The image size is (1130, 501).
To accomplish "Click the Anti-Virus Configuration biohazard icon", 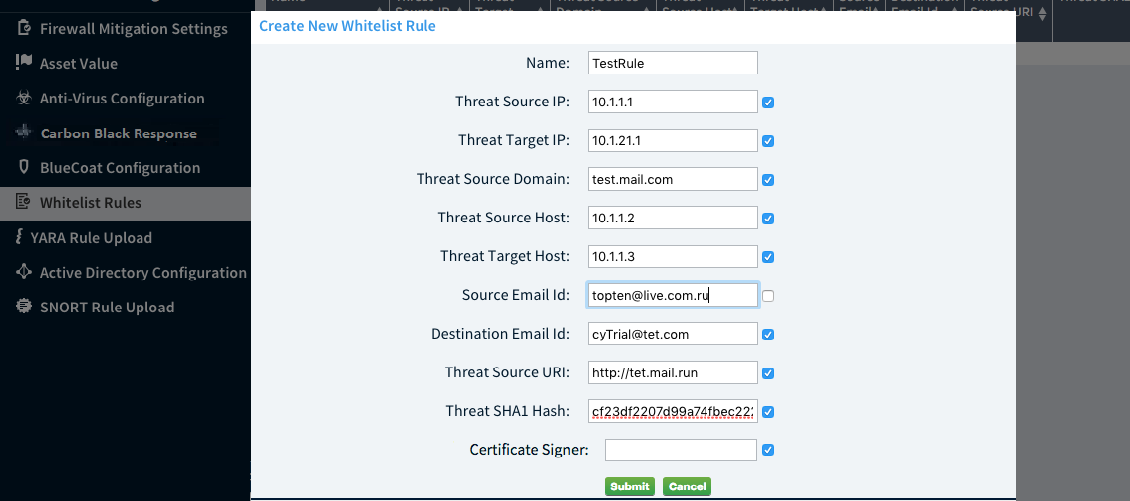I will click(x=24, y=98).
